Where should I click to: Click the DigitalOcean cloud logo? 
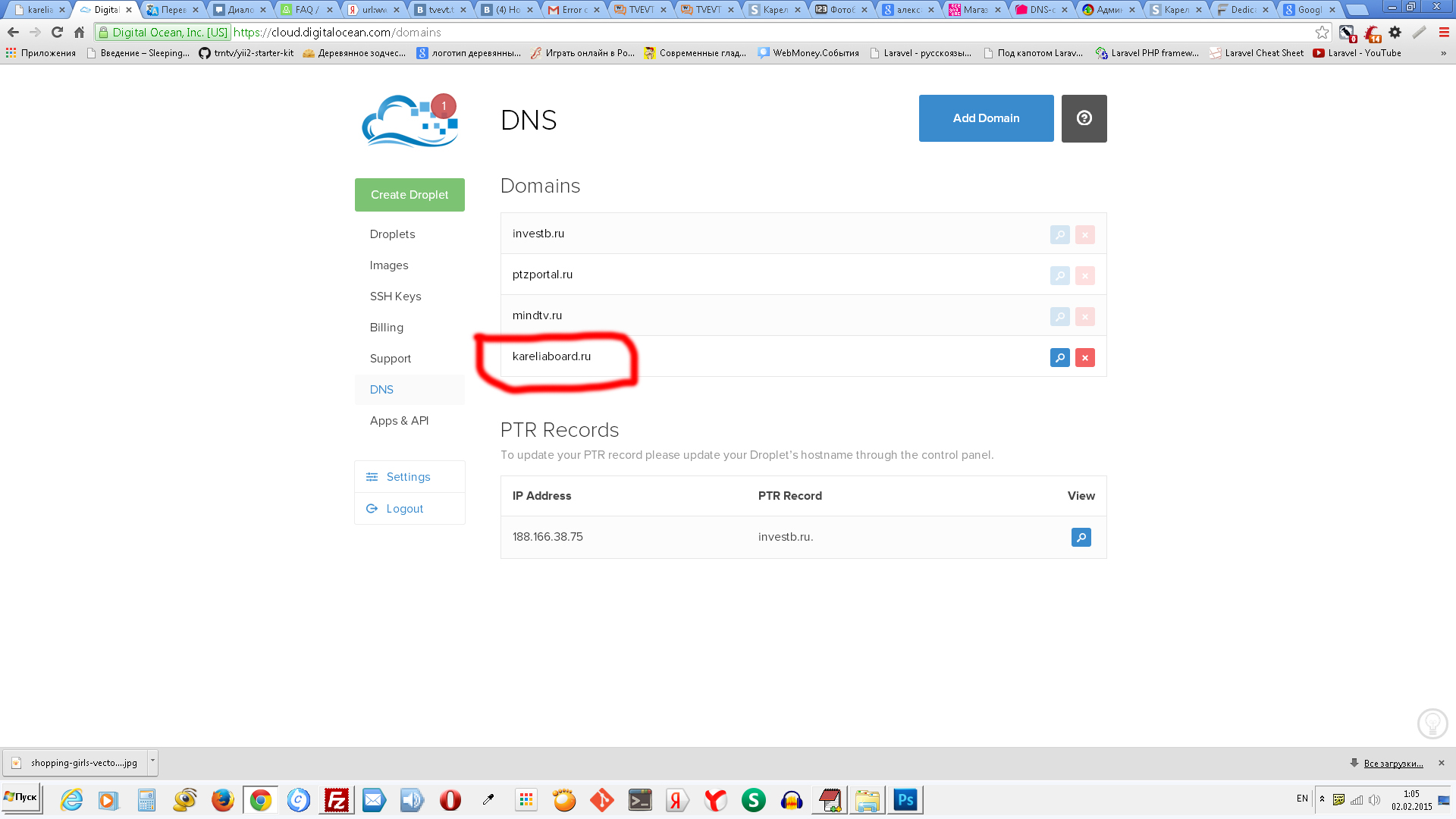point(409,120)
